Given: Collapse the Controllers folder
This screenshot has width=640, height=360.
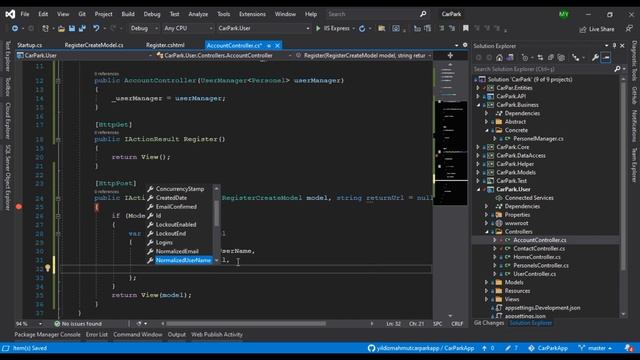Looking at the screenshot, I should (487, 232).
